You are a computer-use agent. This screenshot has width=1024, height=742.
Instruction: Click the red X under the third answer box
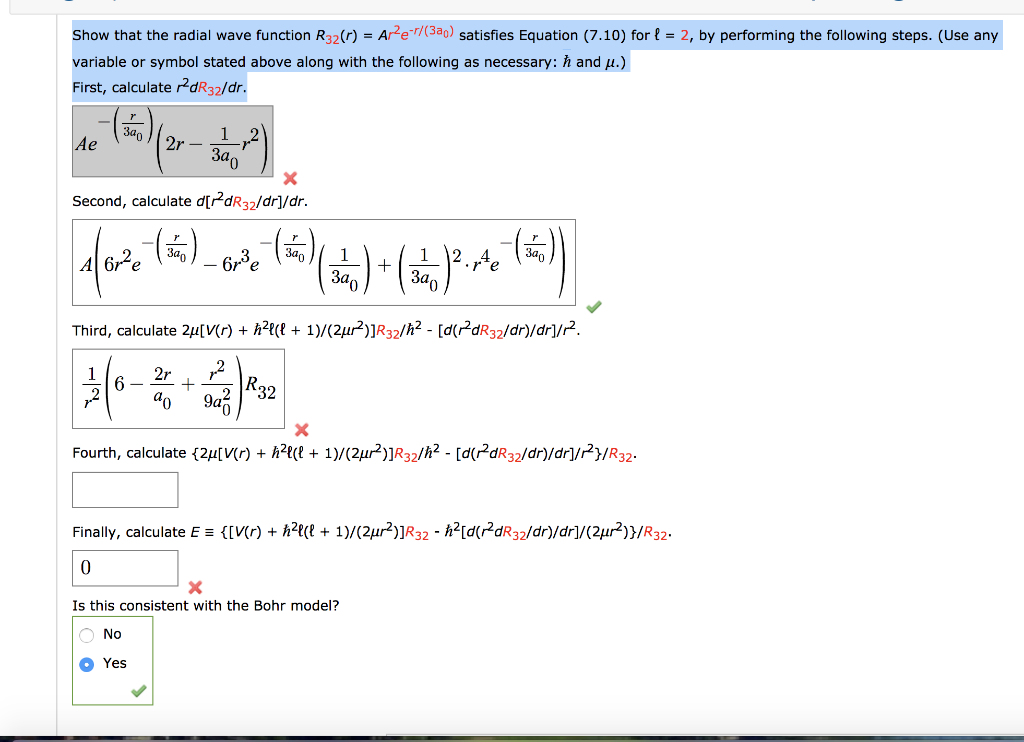tap(300, 430)
